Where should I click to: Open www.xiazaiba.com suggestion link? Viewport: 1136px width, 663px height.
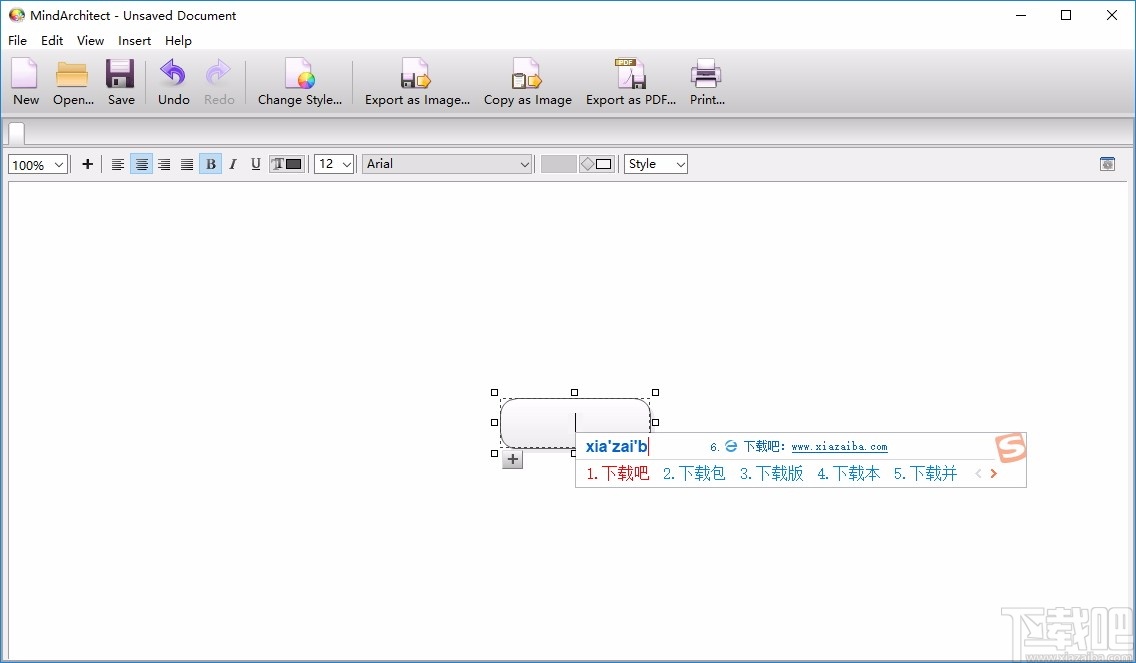click(839, 446)
